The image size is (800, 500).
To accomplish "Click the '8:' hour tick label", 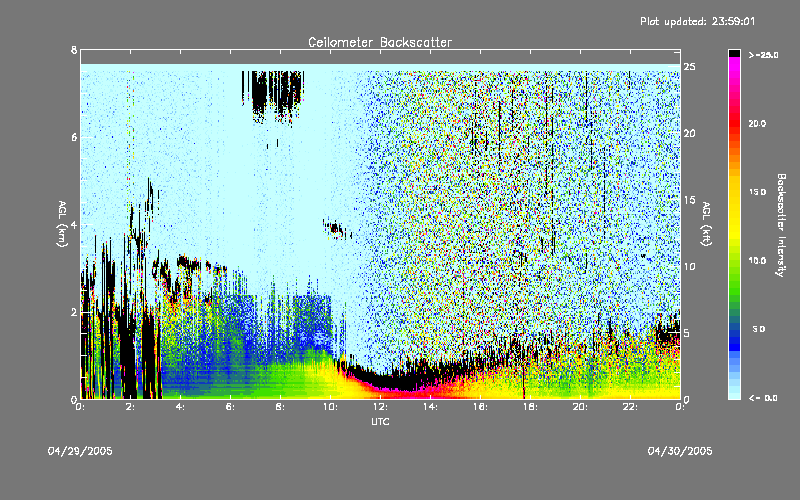I will pyautogui.click(x=281, y=407).
